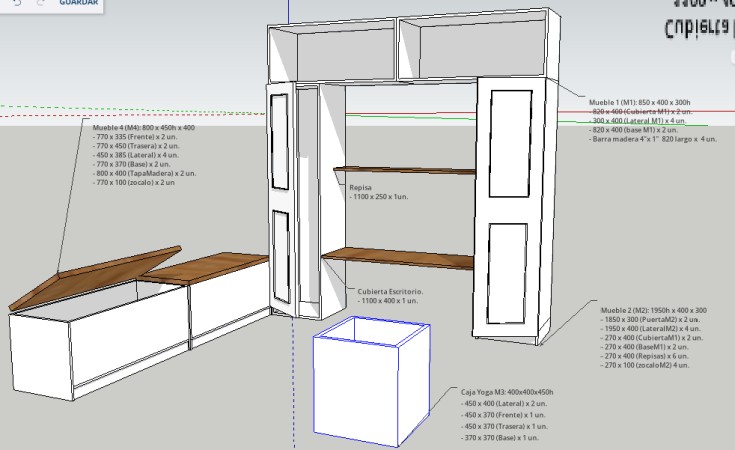Click the '450 x 370 (Trasera) x 1 un.' line

click(504, 427)
